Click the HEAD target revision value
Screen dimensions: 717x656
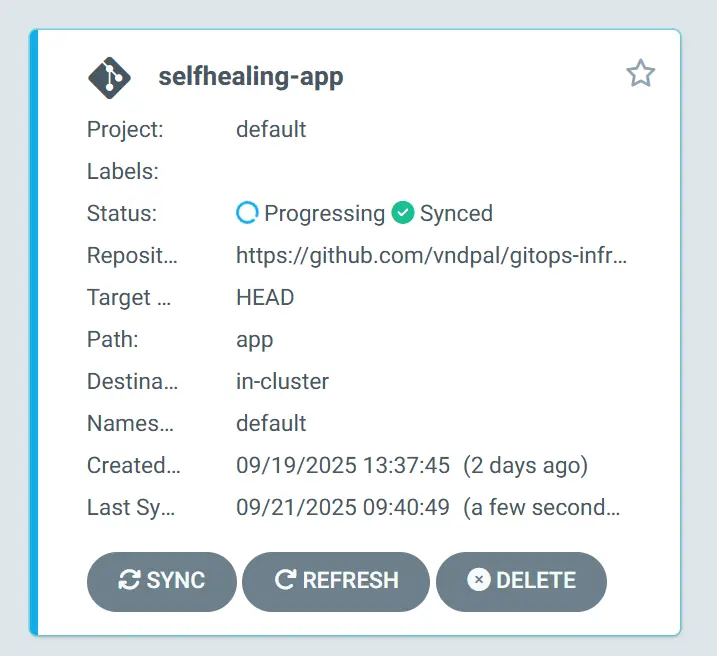(x=265, y=297)
